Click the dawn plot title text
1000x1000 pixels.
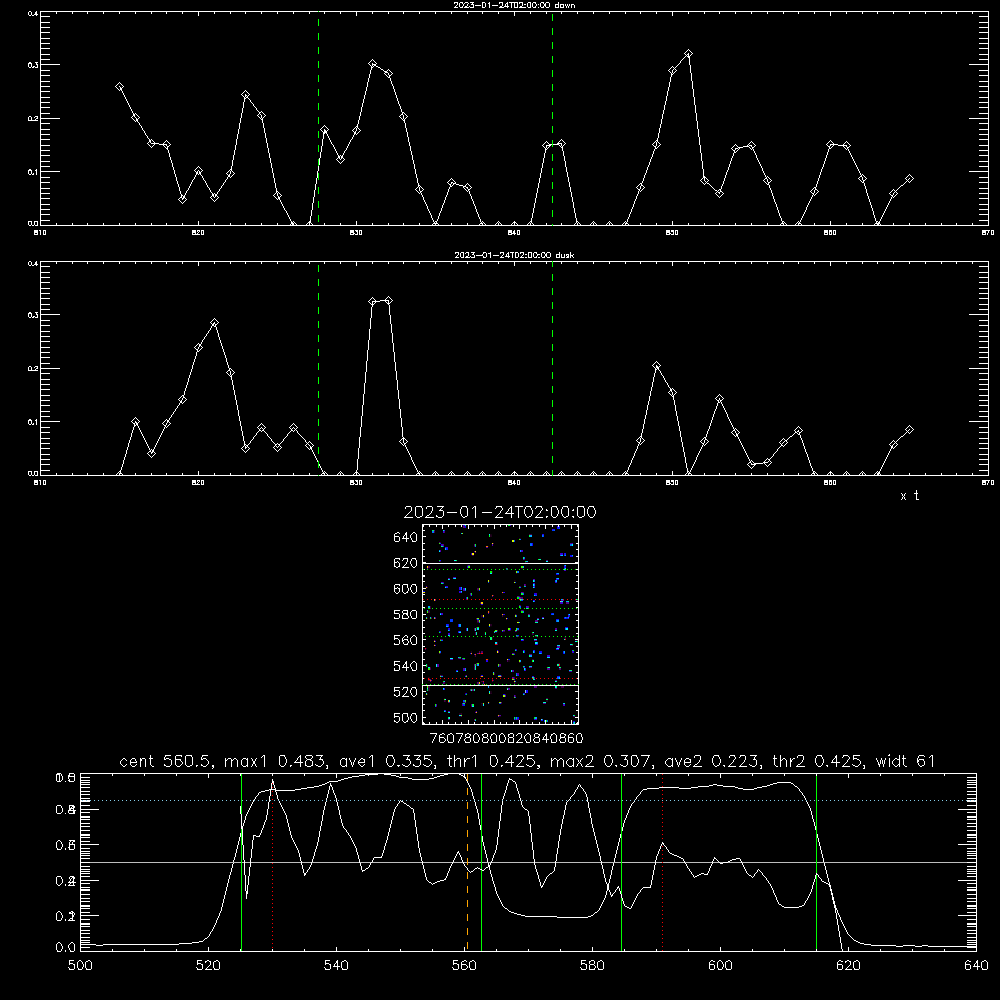pos(514,5)
